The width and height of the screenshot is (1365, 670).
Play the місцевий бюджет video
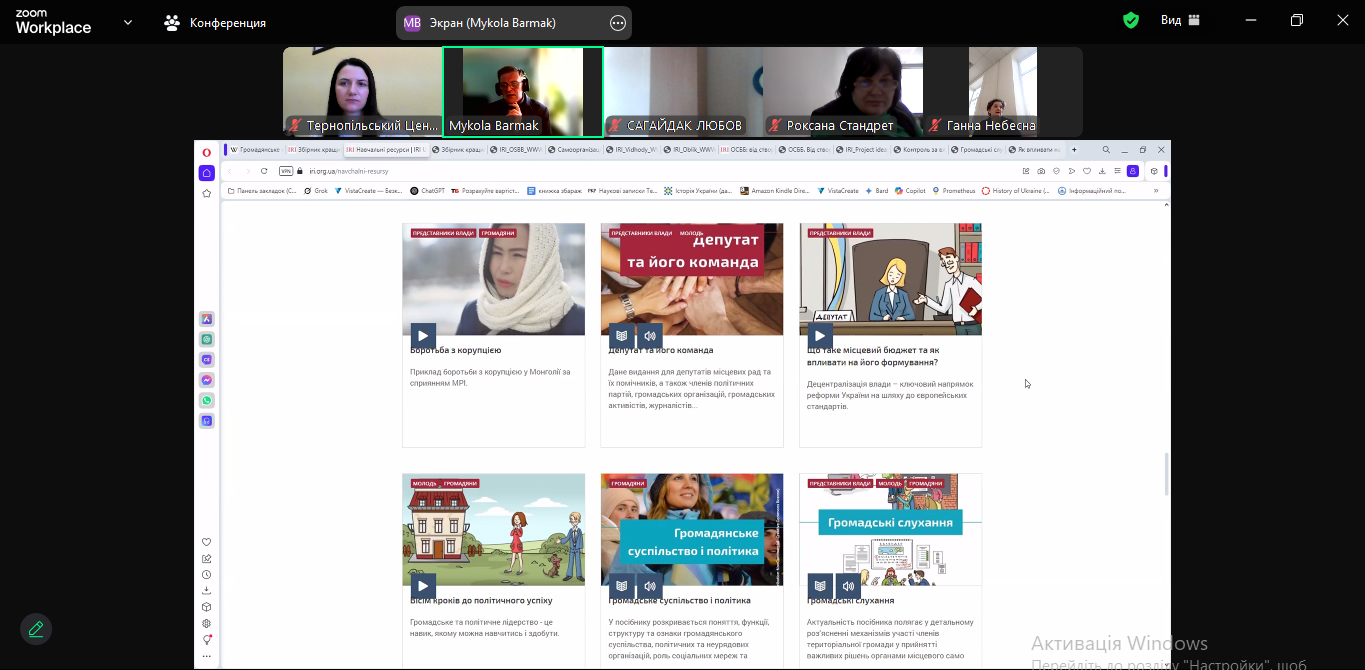pyautogui.click(x=820, y=336)
